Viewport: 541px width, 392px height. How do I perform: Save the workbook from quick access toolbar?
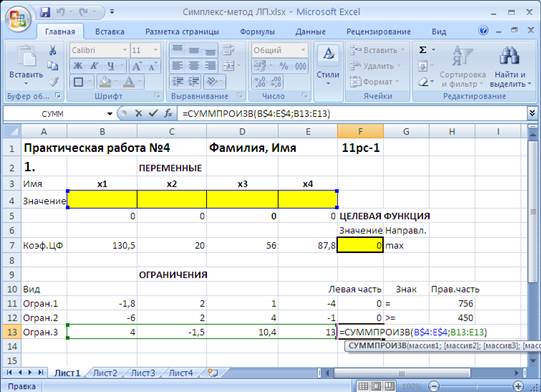pyautogui.click(x=45, y=12)
